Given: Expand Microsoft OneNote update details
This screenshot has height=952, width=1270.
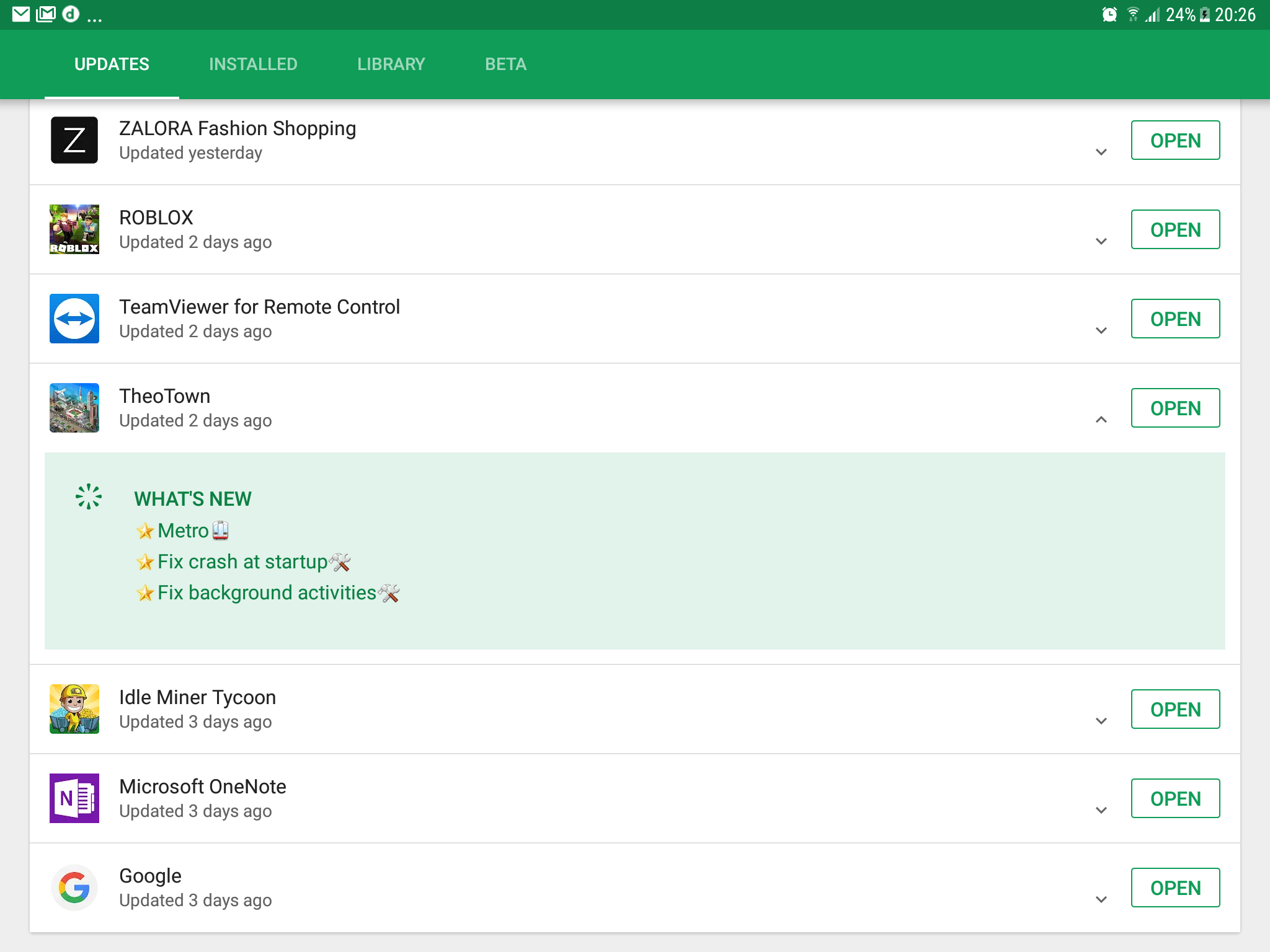Looking at the screenshot, I should coord(1101,810).
